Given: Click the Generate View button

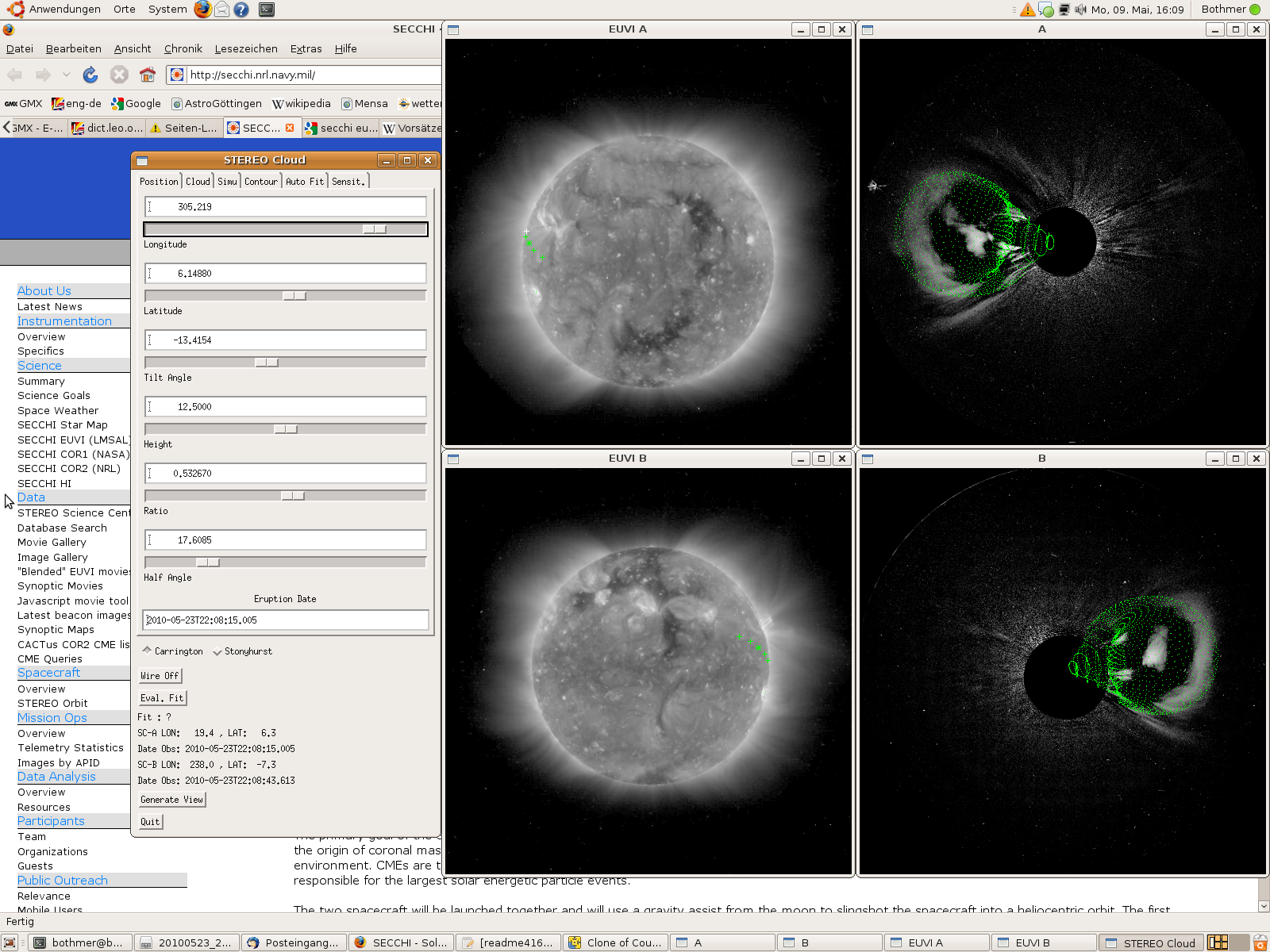Looking at the screenshot, I should (172, 800).
